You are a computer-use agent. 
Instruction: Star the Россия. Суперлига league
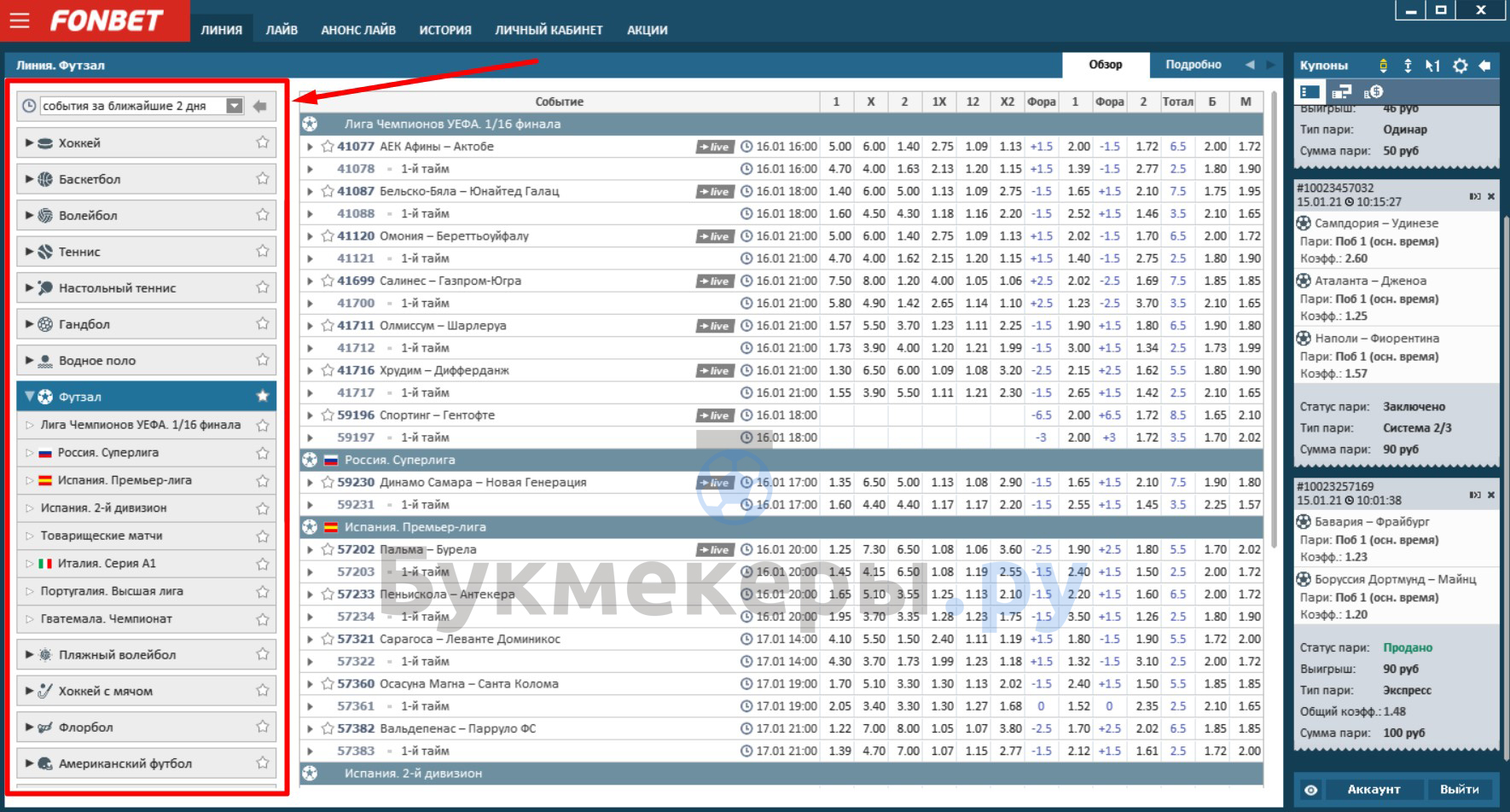coord(263,453)
